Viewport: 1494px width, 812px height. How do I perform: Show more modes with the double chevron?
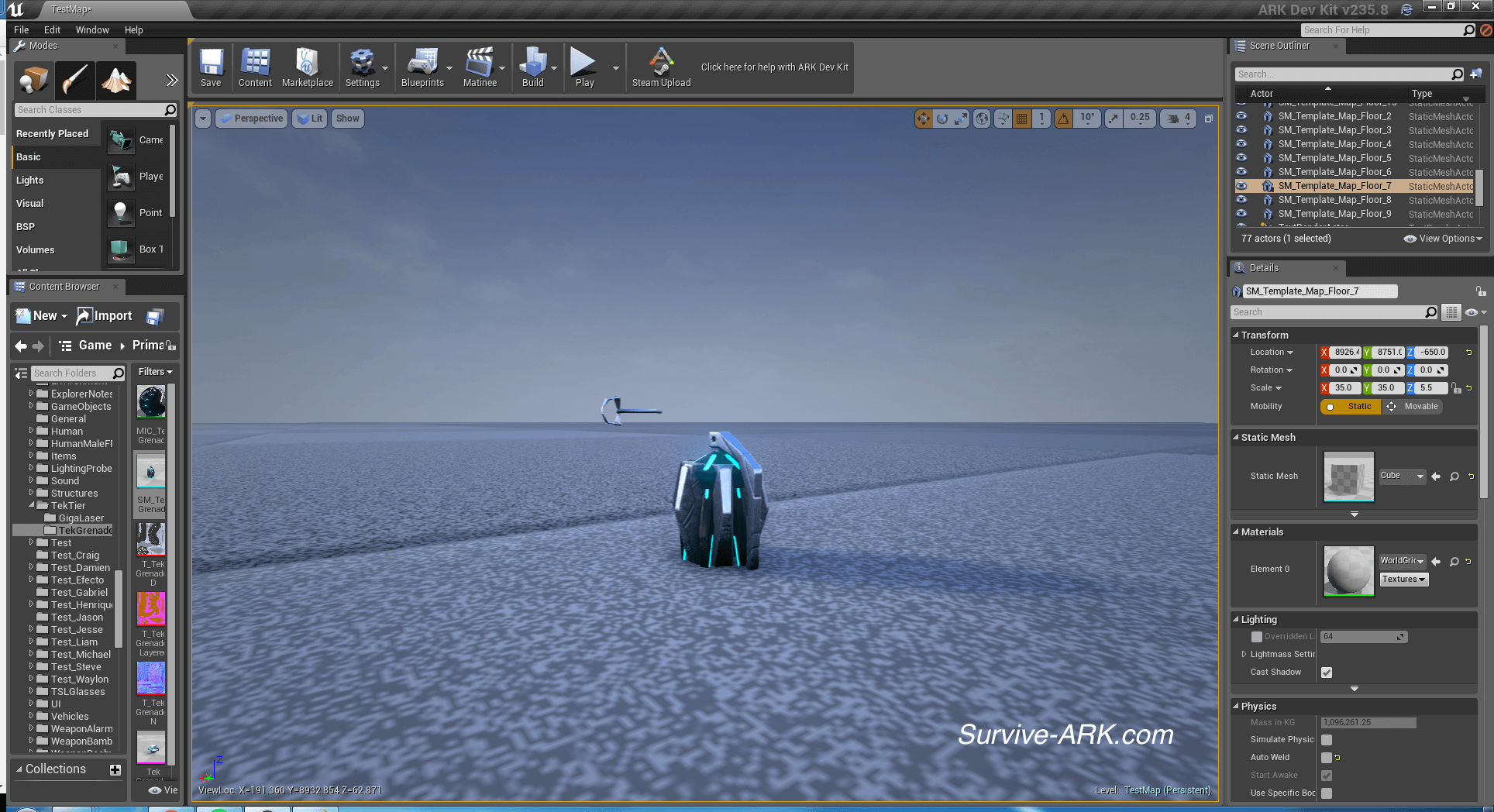pyautogui.click(x=171, y=81)
